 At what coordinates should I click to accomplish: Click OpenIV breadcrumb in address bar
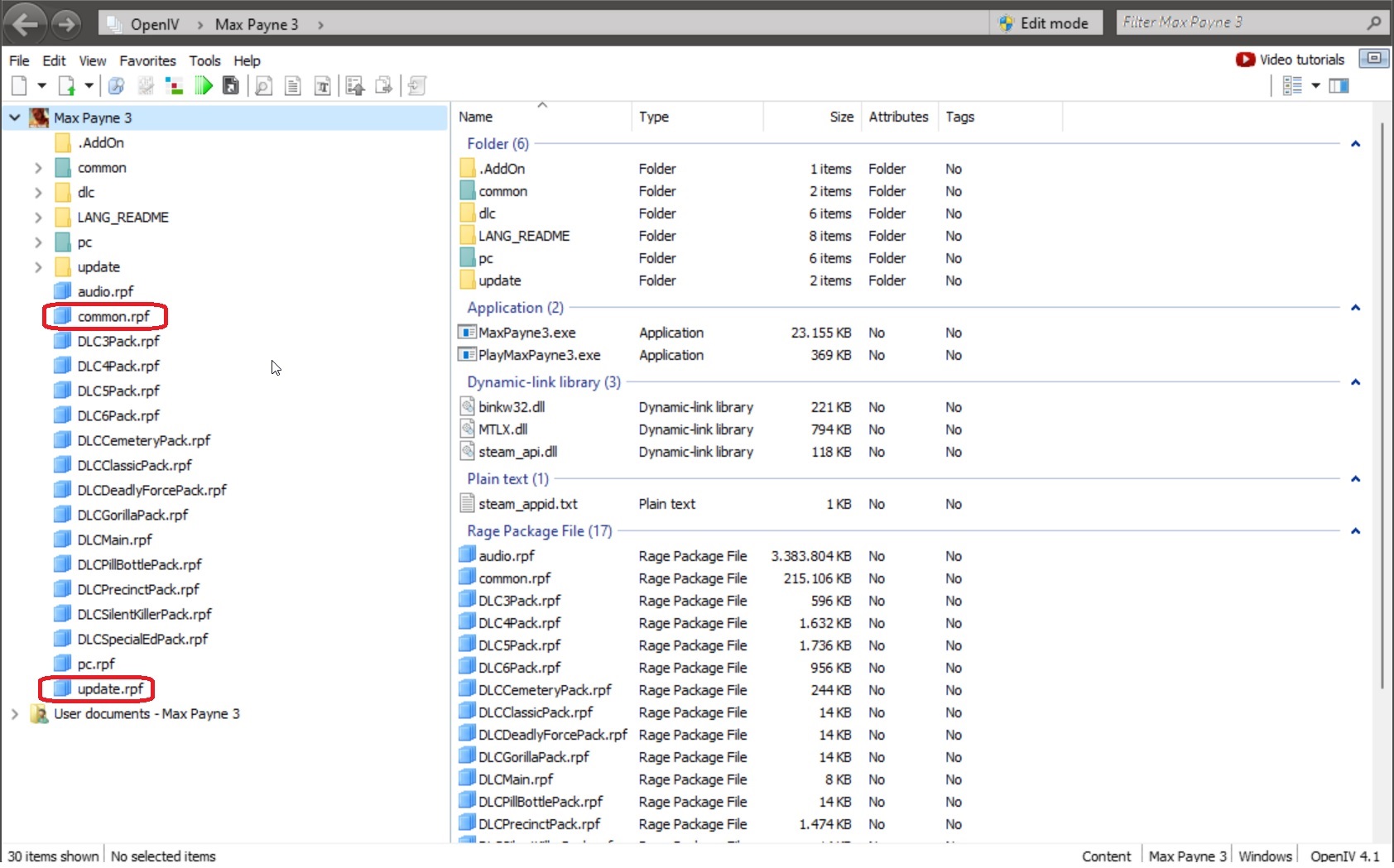pos(155,24)
